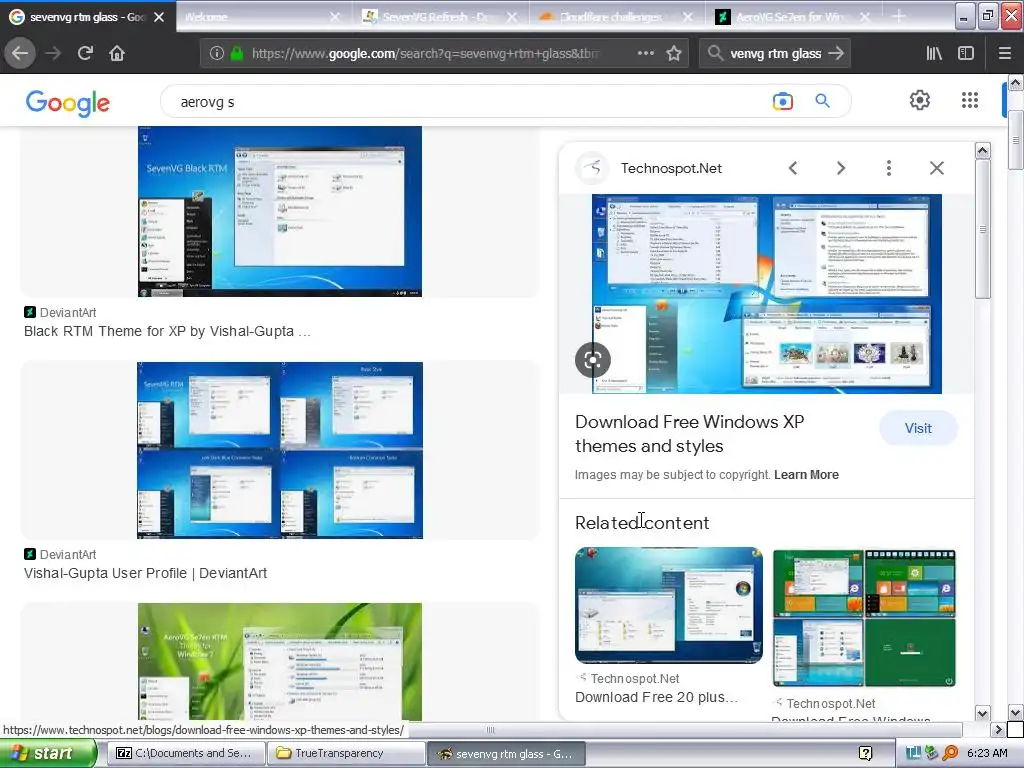Viewport: 1024px width, 768px height.
Task: Select the four-panel SevenVG RTM thumbnail
Action: tap(280, 451)
